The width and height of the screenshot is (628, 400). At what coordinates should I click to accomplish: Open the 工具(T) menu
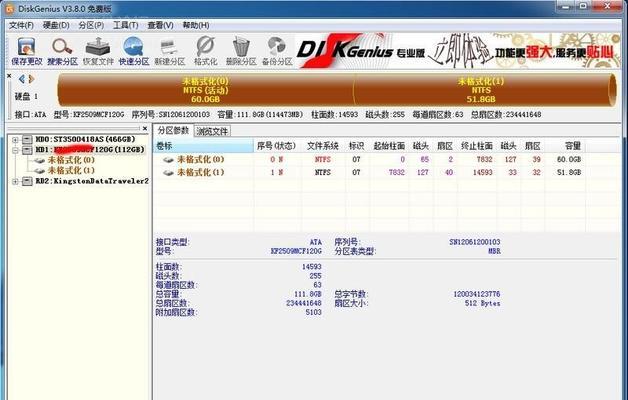(126, 25)
